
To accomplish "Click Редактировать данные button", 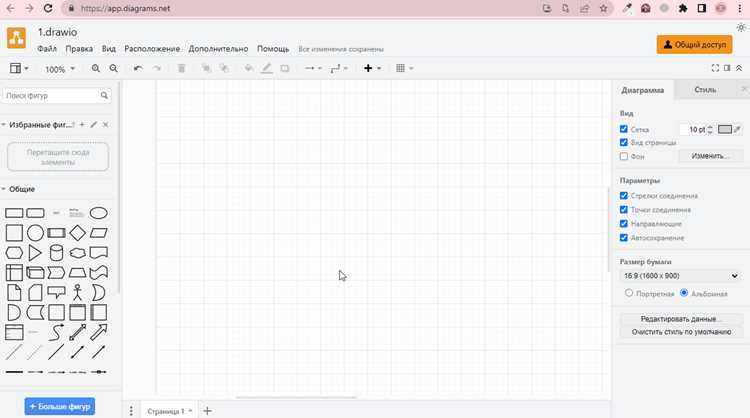I will click(681, 319).
